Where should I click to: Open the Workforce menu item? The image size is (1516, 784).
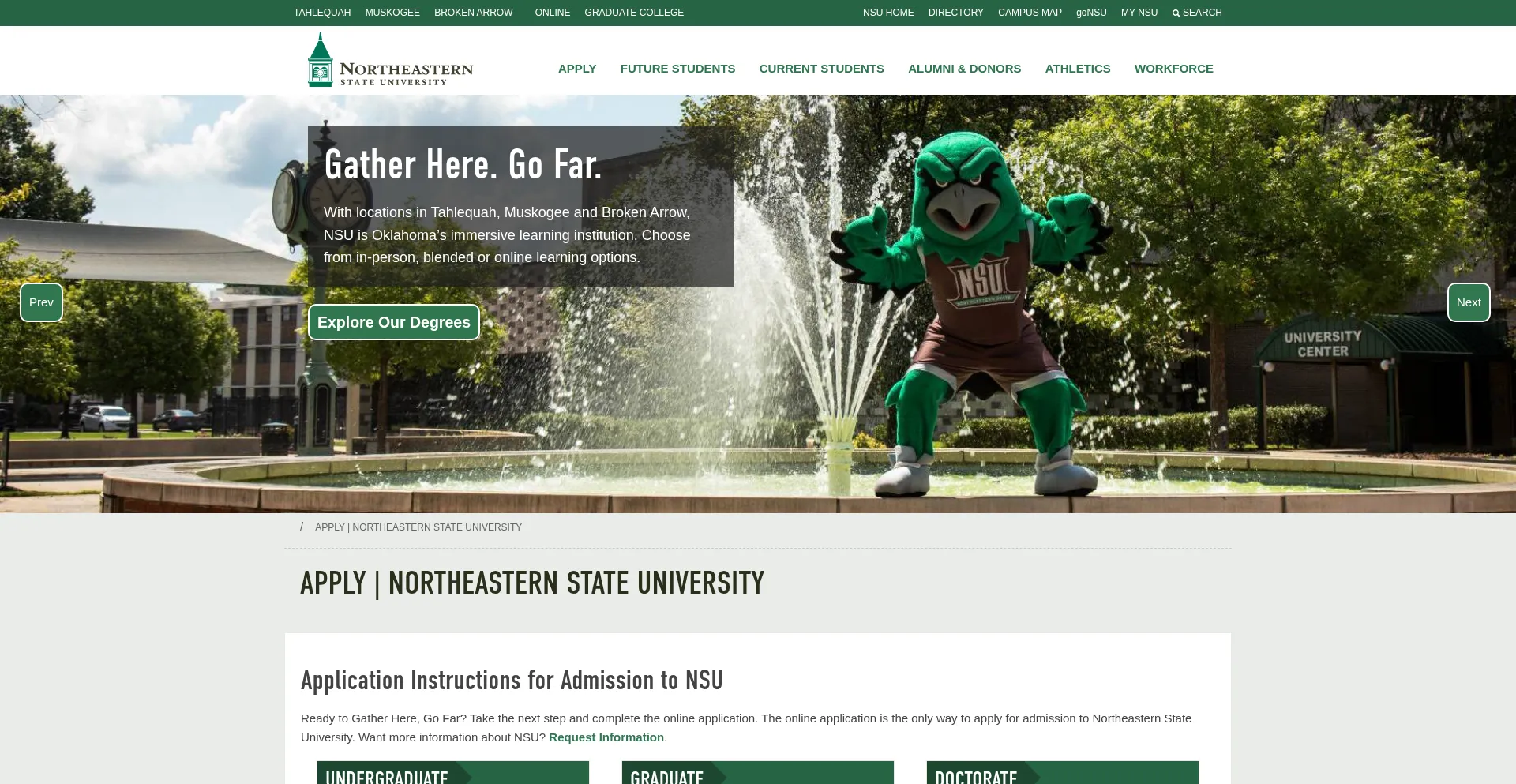point(1174,69)
